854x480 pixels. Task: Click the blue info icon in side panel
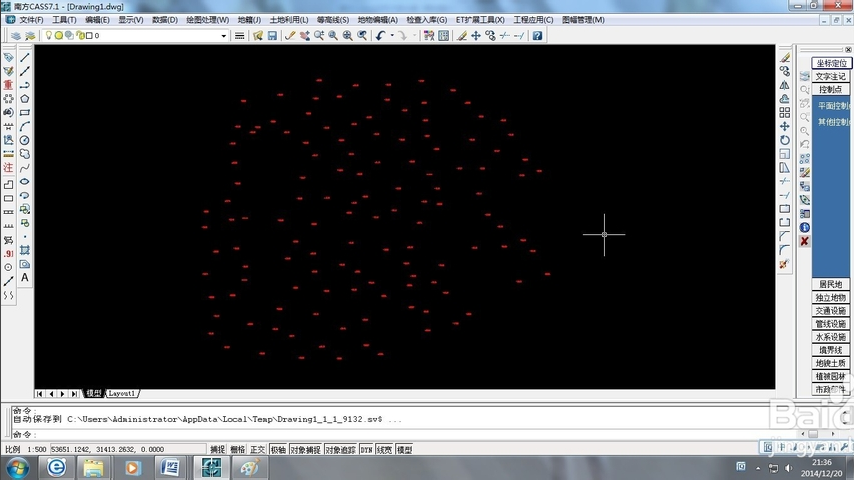[x=804, y=227]
